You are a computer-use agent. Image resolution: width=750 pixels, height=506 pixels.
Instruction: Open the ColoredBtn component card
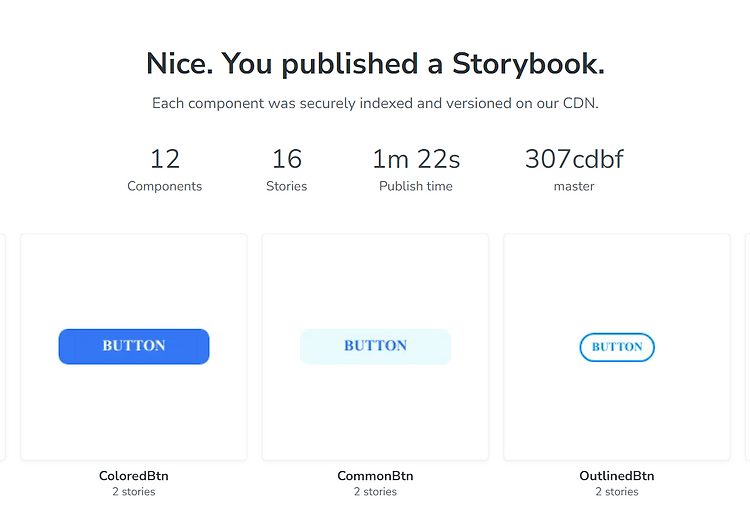pyautogui.click(x=134, y=347)
